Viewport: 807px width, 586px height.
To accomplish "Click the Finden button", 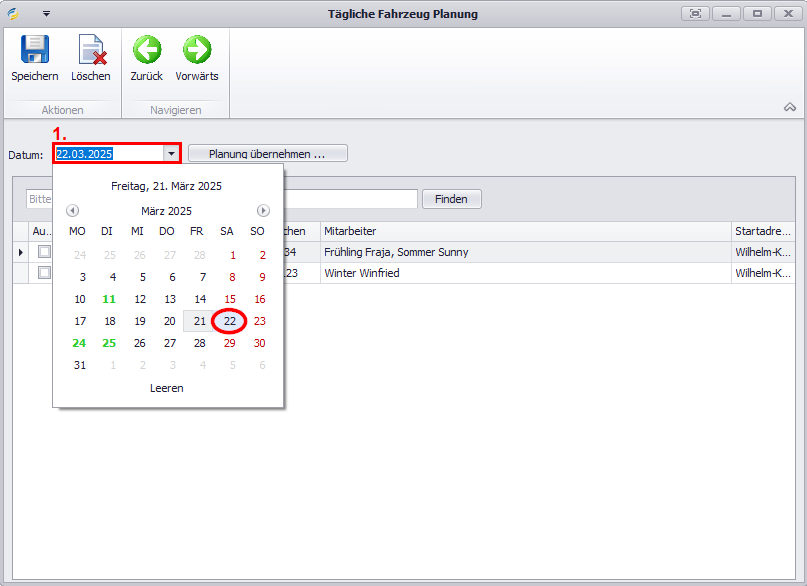I will [x=451, y=199].
